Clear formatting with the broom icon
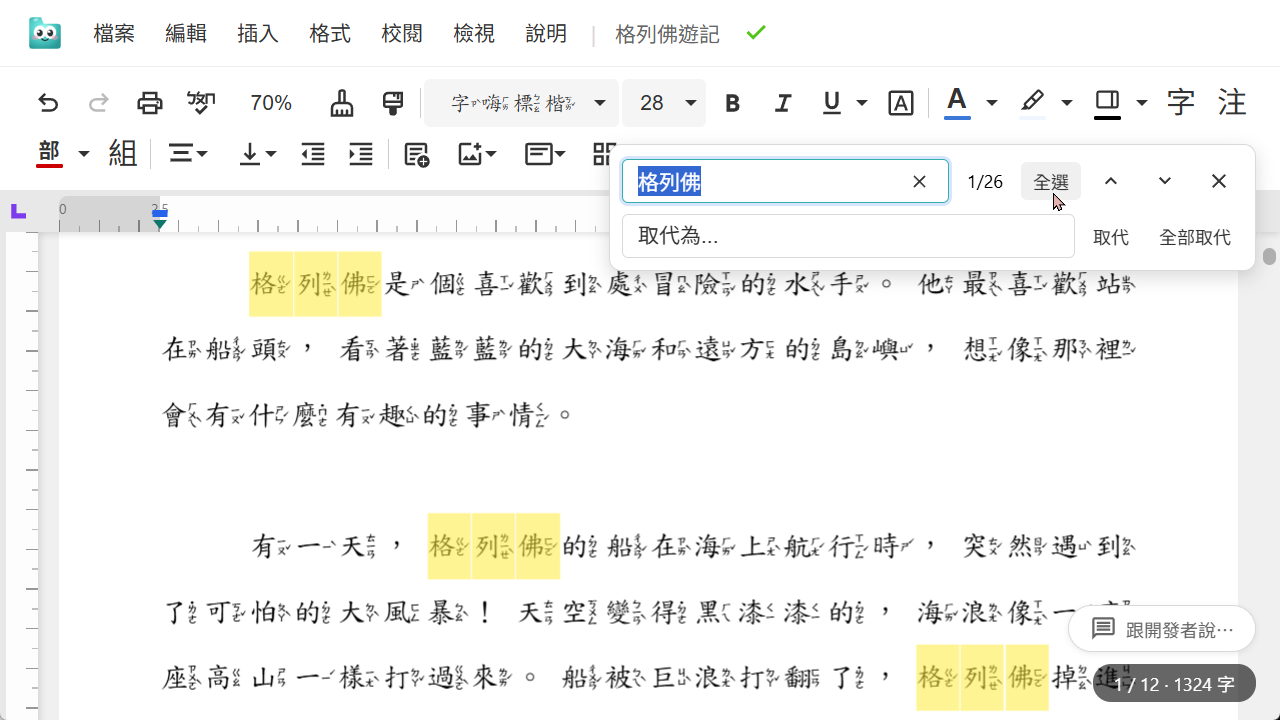This screenshot has width=1280, height=720. click(342, 103)
